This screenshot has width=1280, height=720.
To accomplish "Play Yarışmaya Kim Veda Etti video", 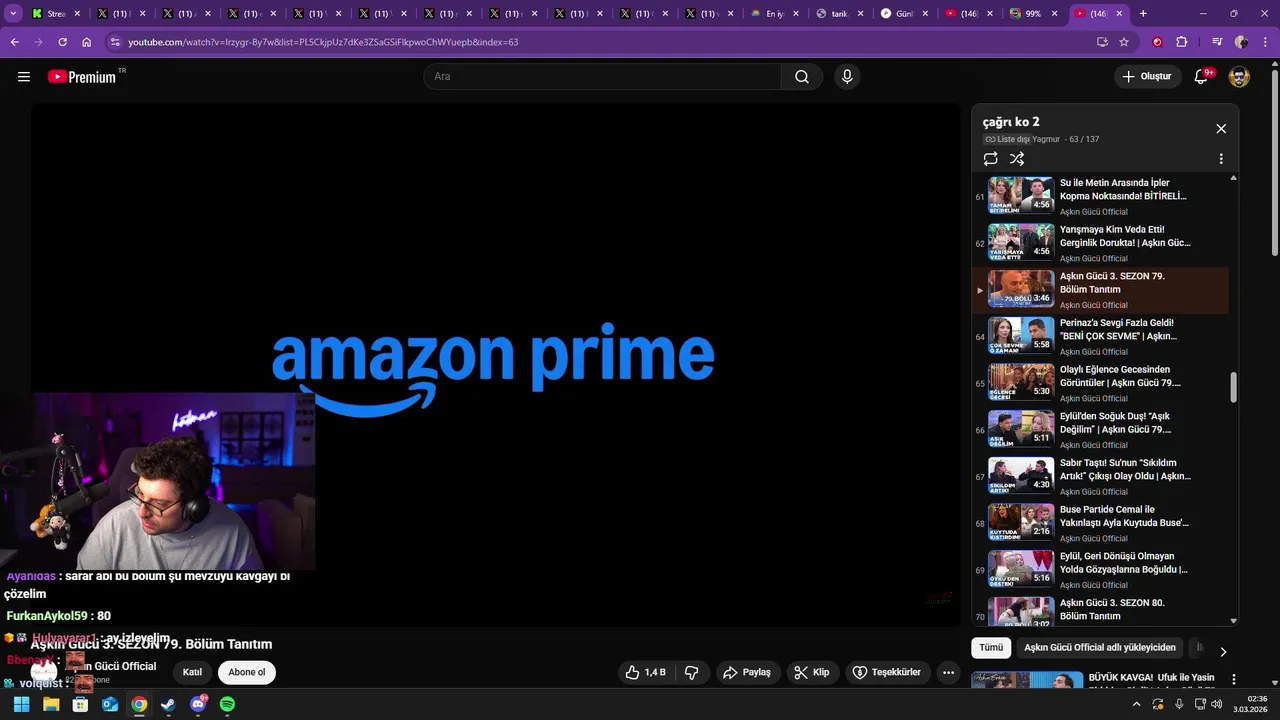I will pyautogui.click(x=1100, y=244).
